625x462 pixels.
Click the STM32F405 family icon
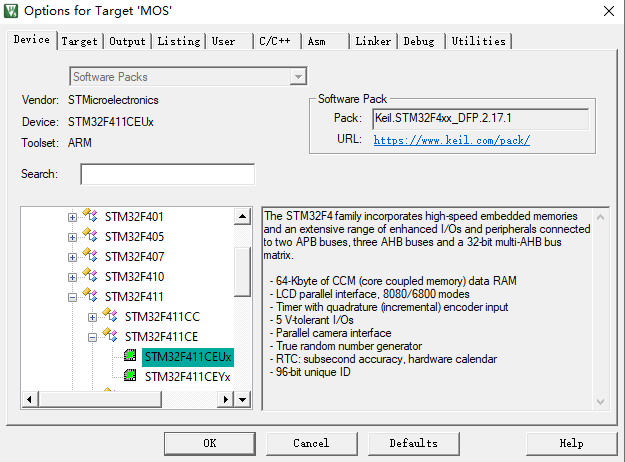(x=90, y=235)
